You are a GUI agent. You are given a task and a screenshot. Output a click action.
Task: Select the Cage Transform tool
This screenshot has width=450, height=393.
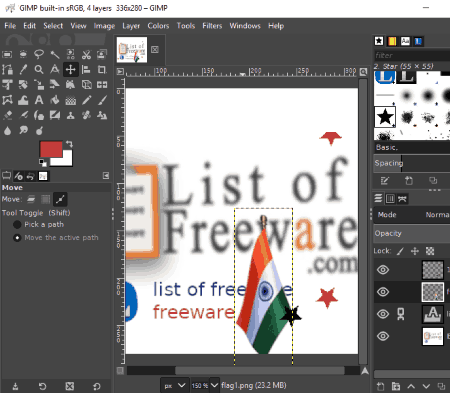7,100
